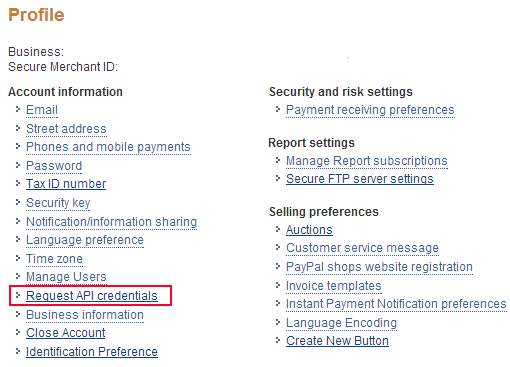Open Manage Report subscriptions
Image resolution: width=510 pixels, height=367 pixels.
(x=367, y=161)
